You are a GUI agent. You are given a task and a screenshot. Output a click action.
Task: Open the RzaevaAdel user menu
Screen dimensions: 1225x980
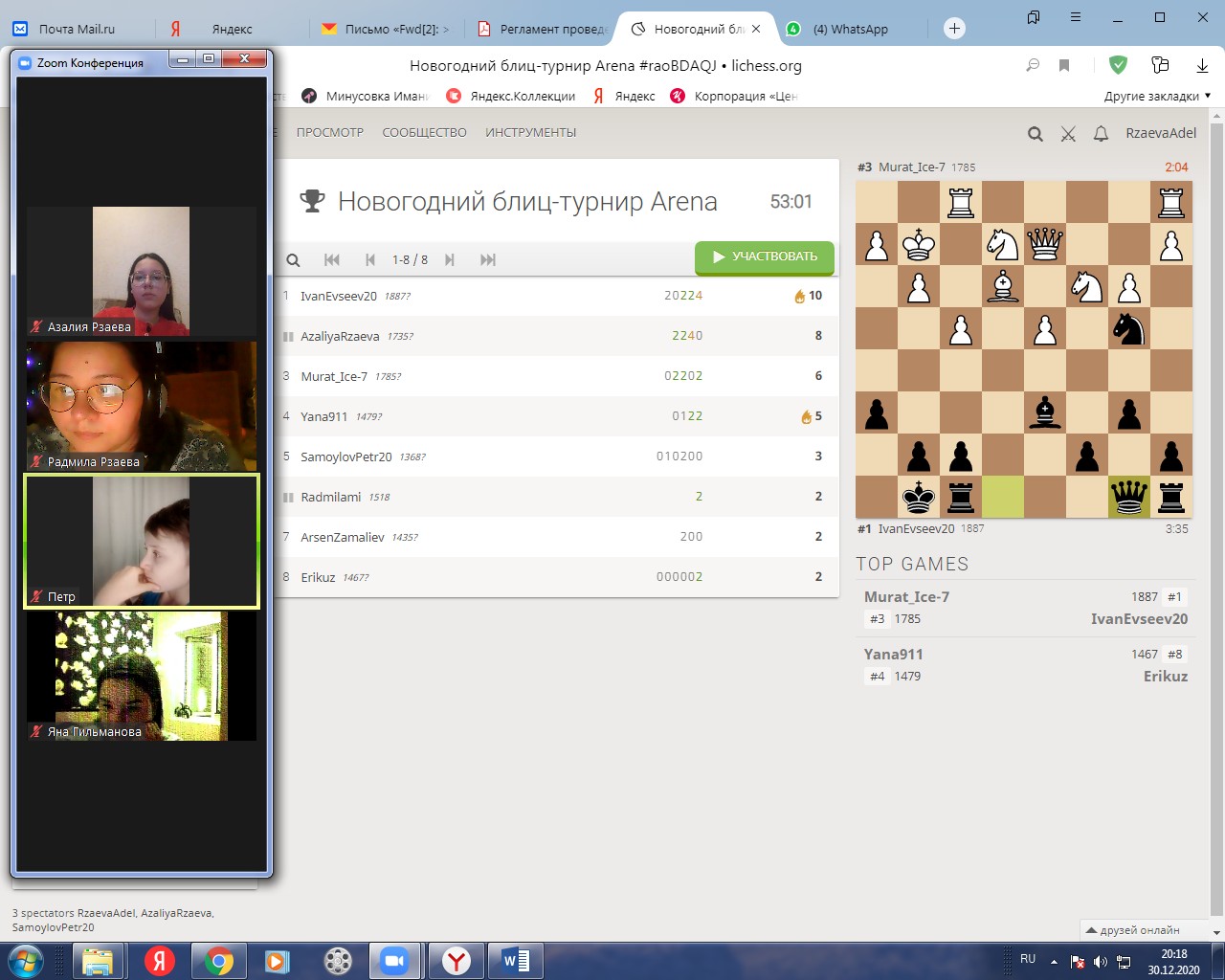point(1161,133)
